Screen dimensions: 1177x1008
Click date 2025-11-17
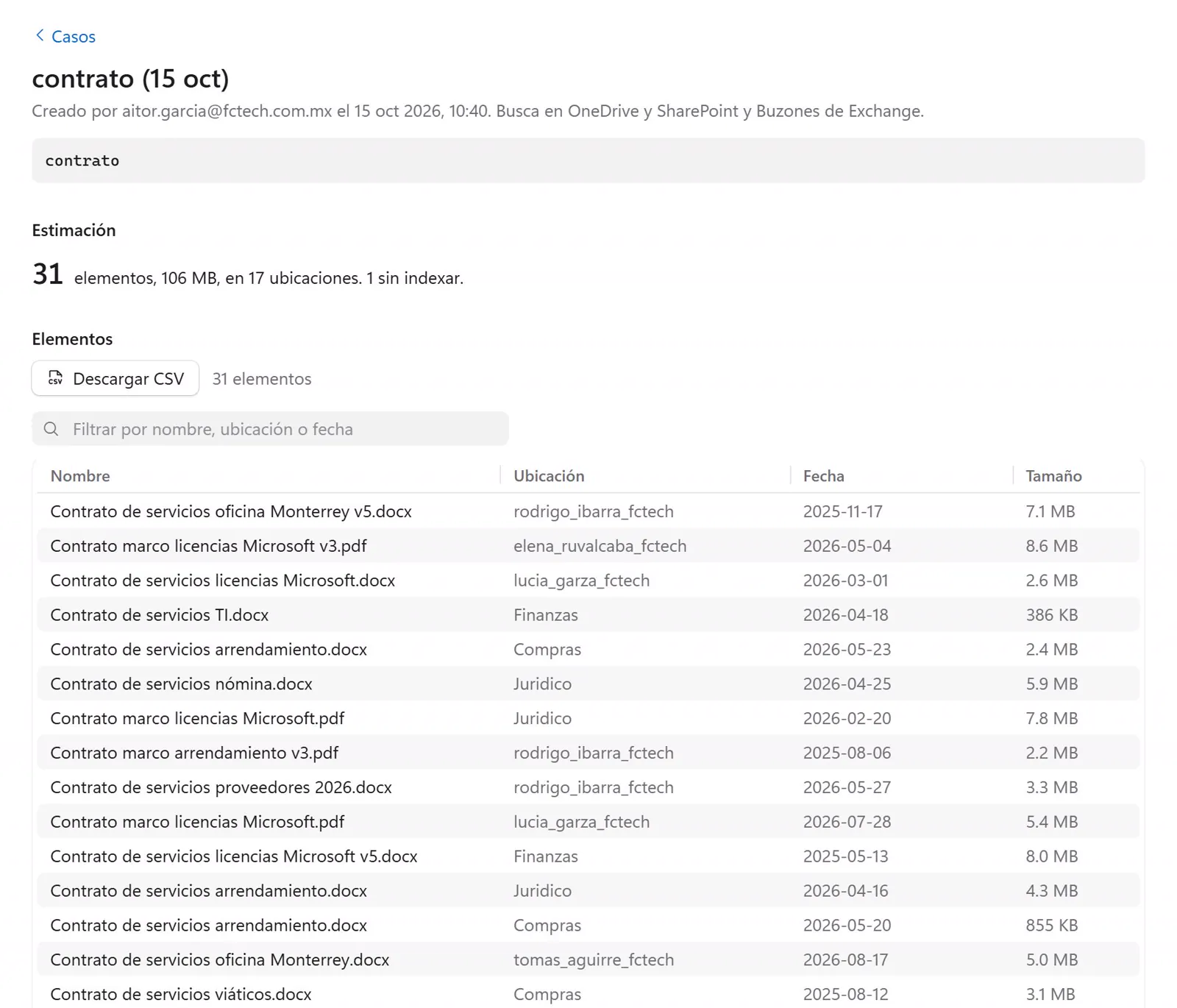click(x=842, y=511)
